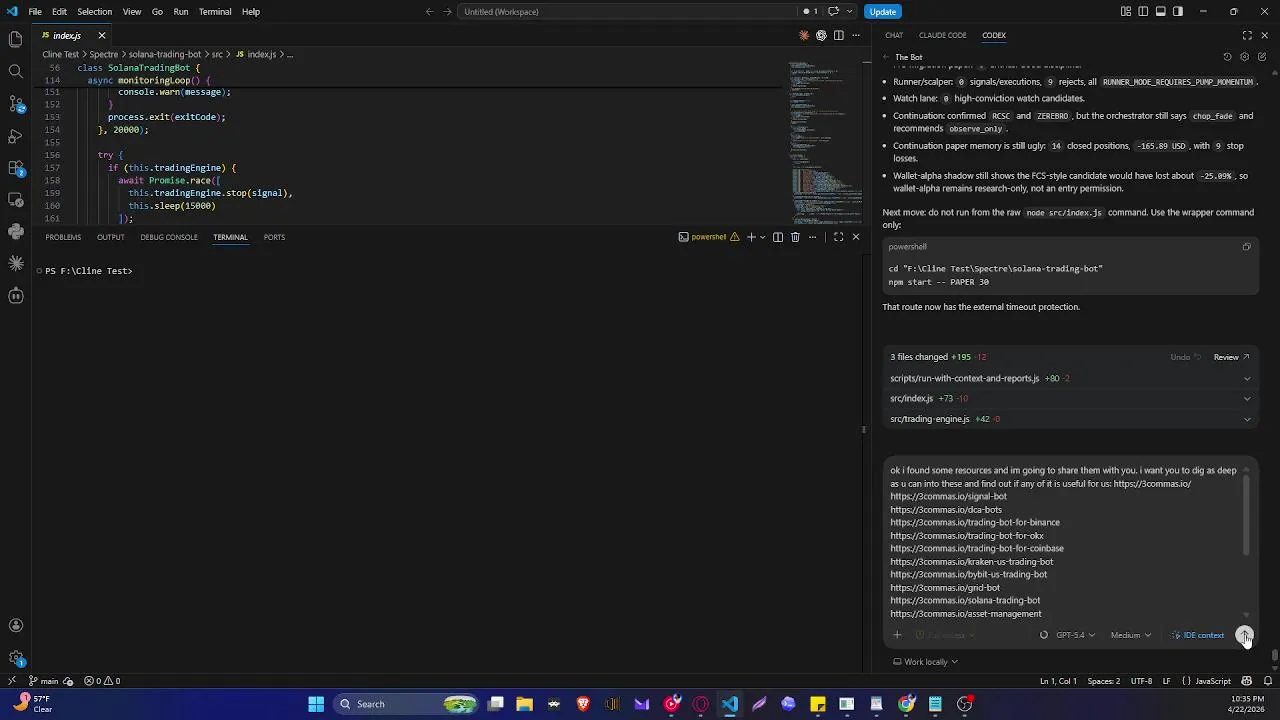Screen dimensions: 1280x720
Task: Open the Explorer view in activity bar
Action: (x=15, y=39)
